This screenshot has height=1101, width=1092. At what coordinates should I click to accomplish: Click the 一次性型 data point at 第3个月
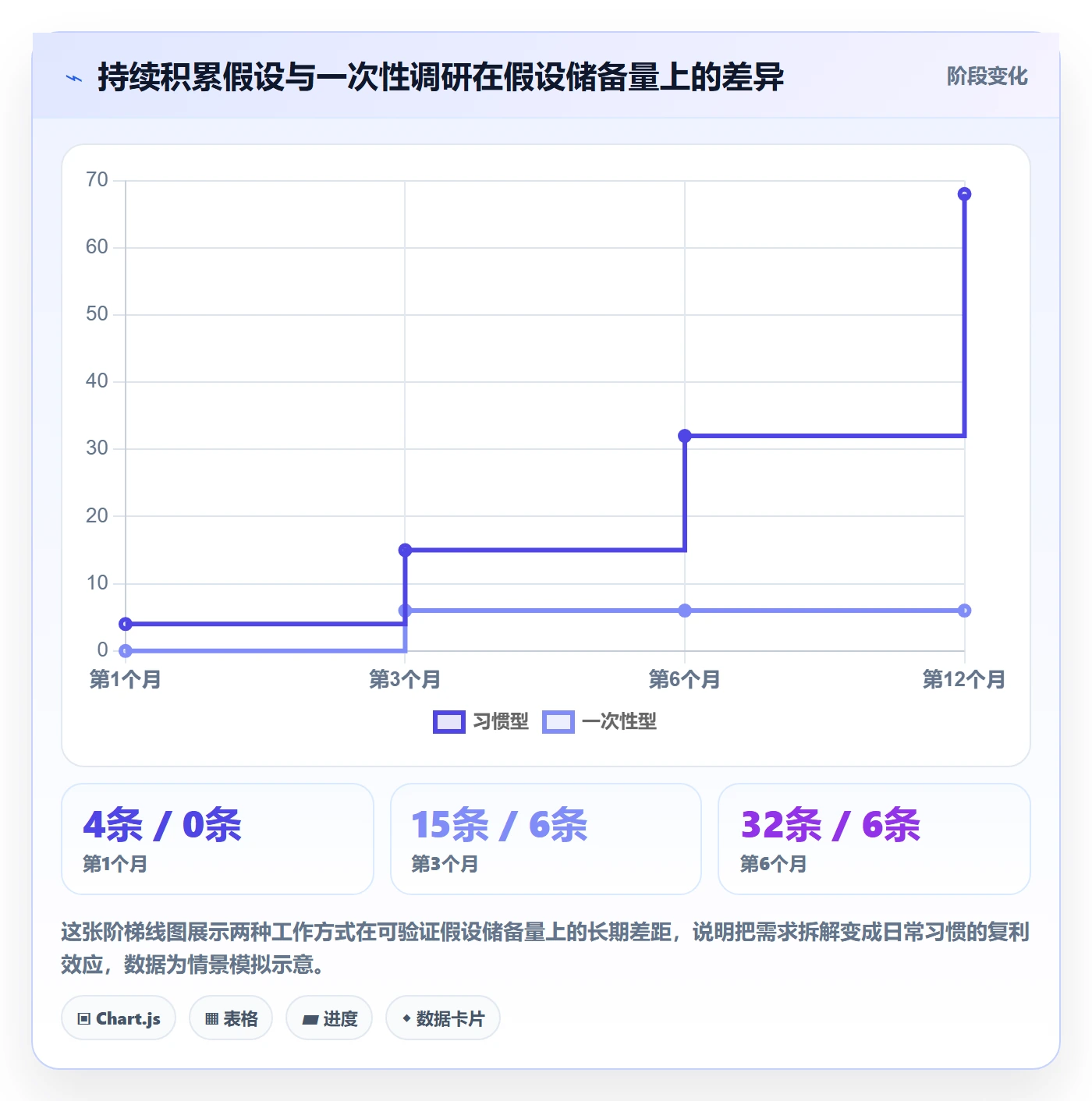pyautogui.click(x=405, y=611)
